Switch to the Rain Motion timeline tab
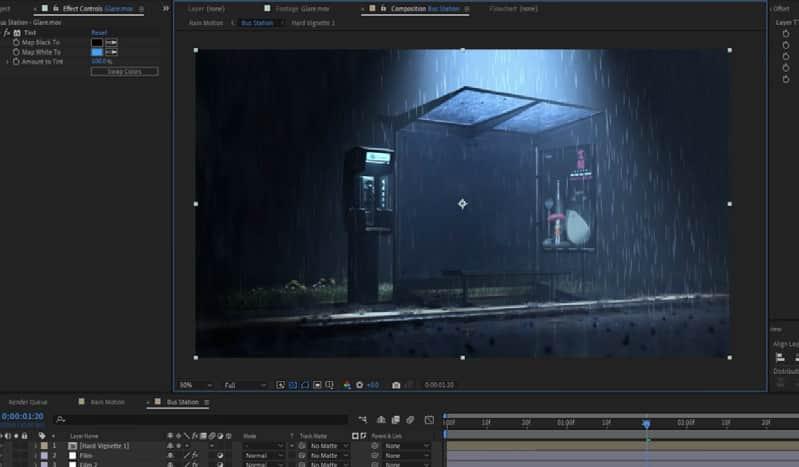 [108, 402]
